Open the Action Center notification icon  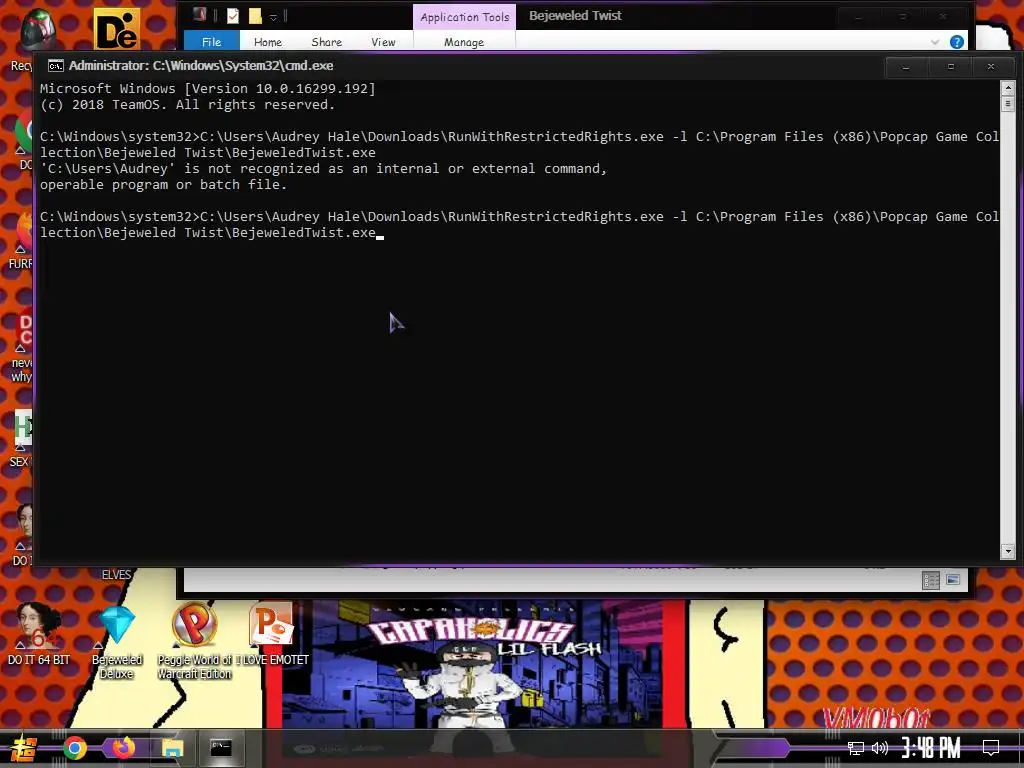991,748
